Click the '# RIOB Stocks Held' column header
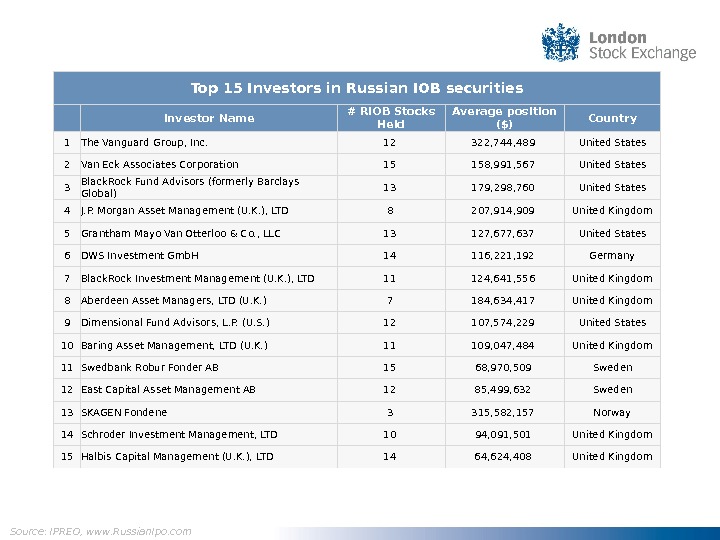 point(391,118)
